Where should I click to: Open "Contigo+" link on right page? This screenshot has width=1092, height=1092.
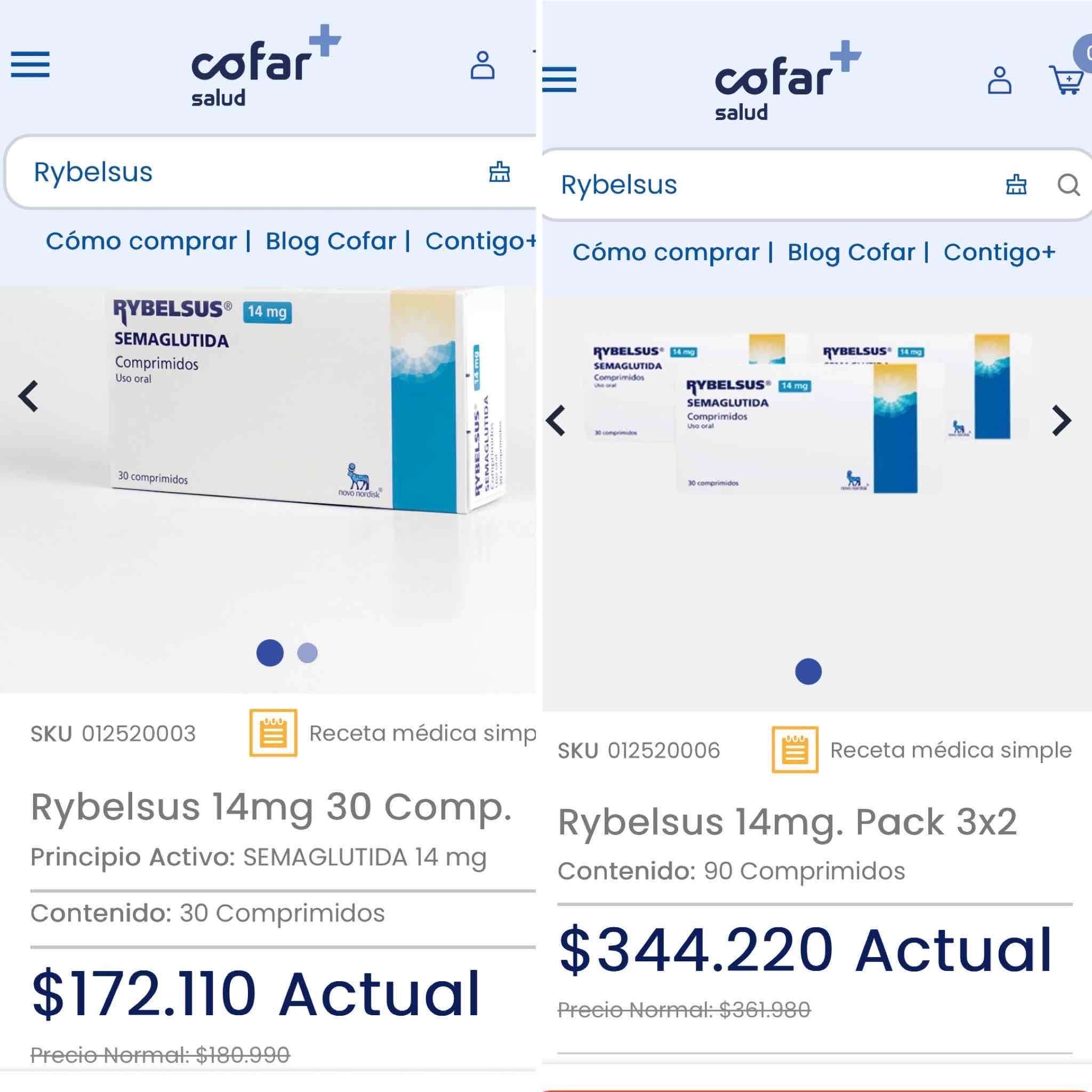999,253
